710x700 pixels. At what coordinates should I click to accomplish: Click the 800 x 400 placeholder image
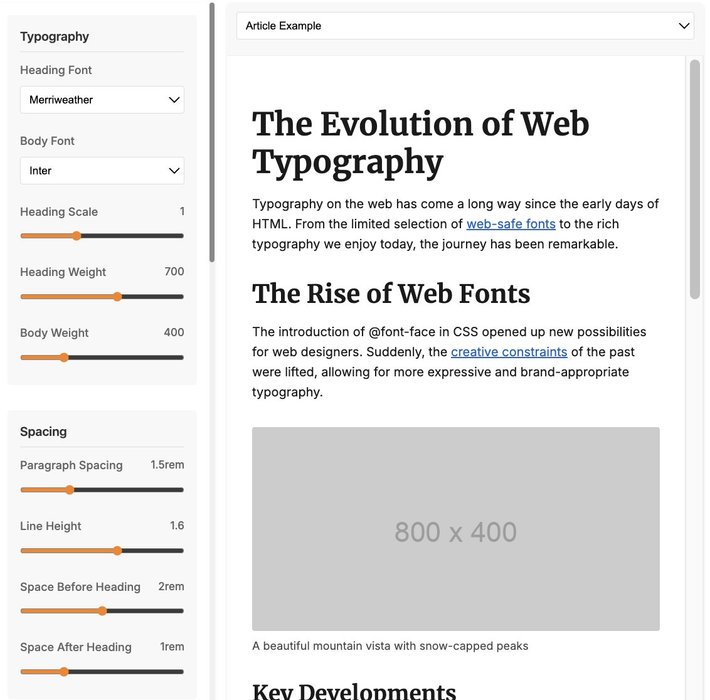pos(455,529)
